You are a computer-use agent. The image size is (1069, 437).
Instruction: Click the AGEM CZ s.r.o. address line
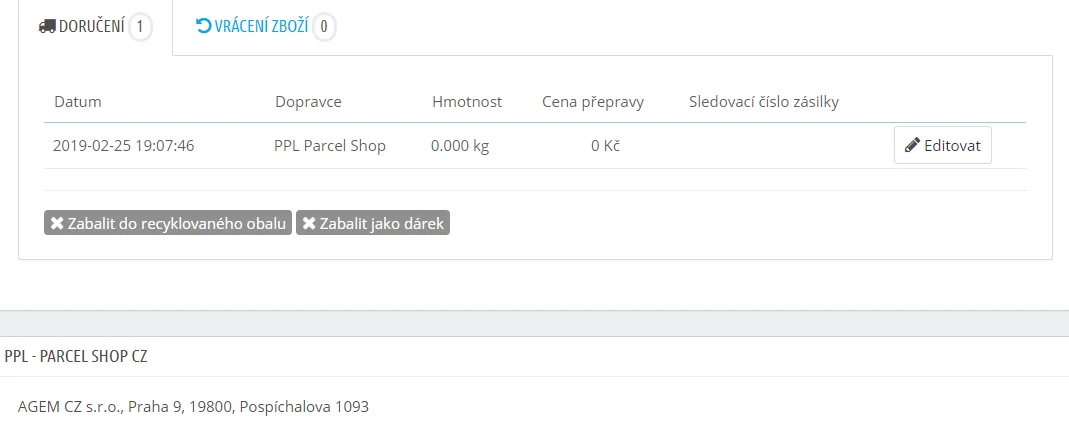point(194,407)
